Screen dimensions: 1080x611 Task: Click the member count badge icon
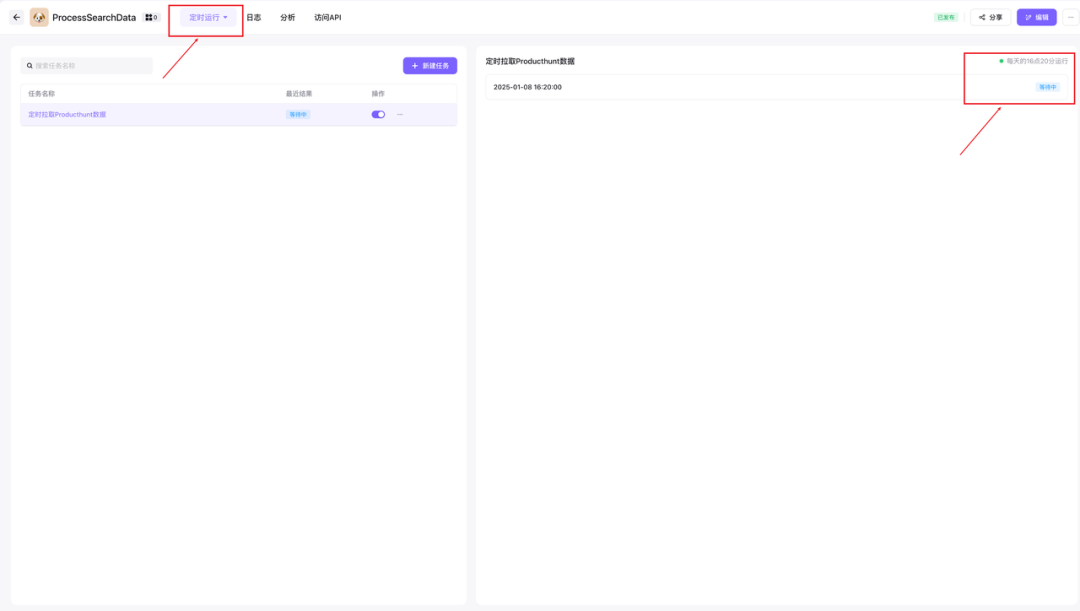pyautogui.click(x=152, y=17)
